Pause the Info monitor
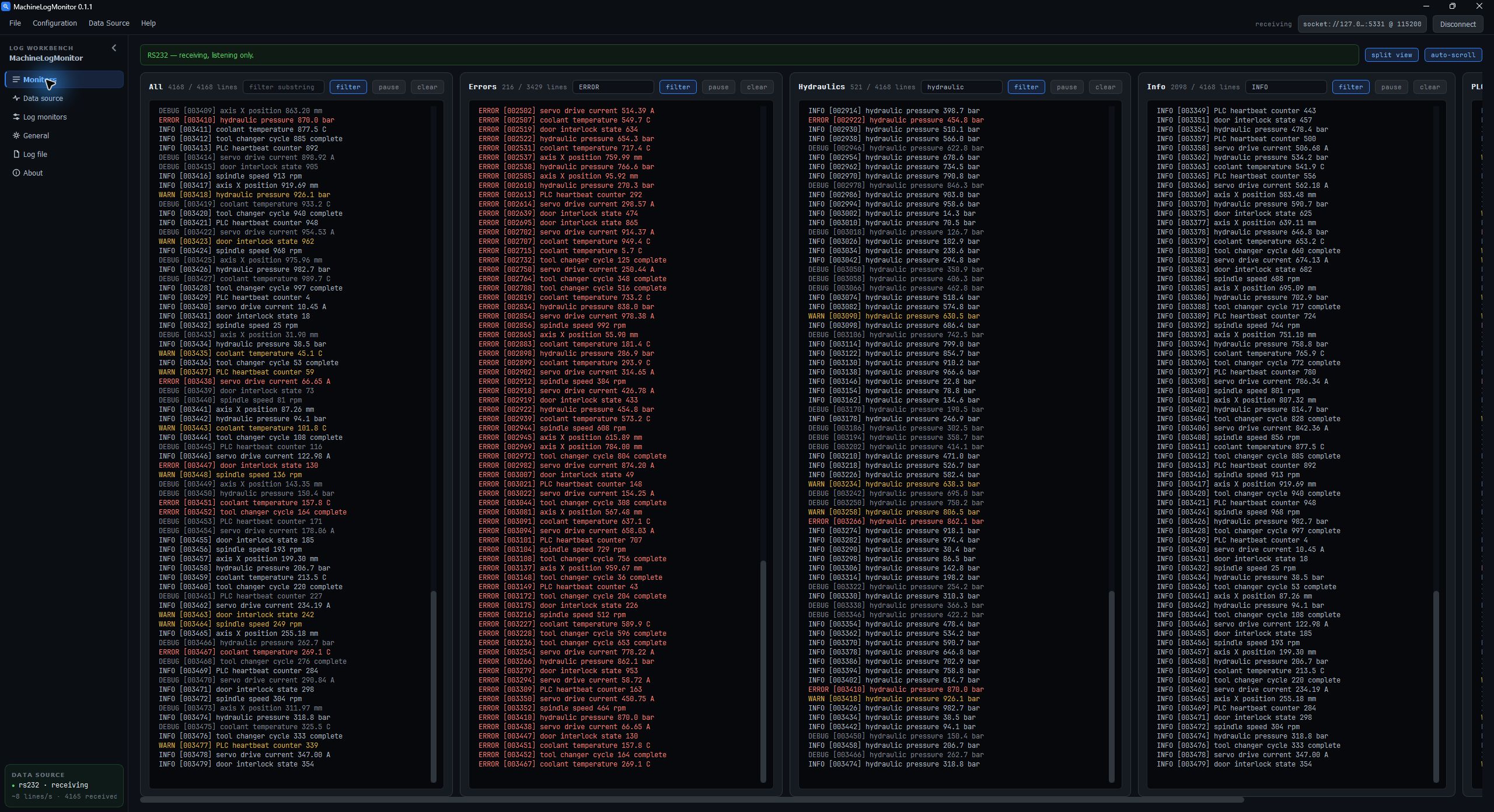 point(1391,87)
